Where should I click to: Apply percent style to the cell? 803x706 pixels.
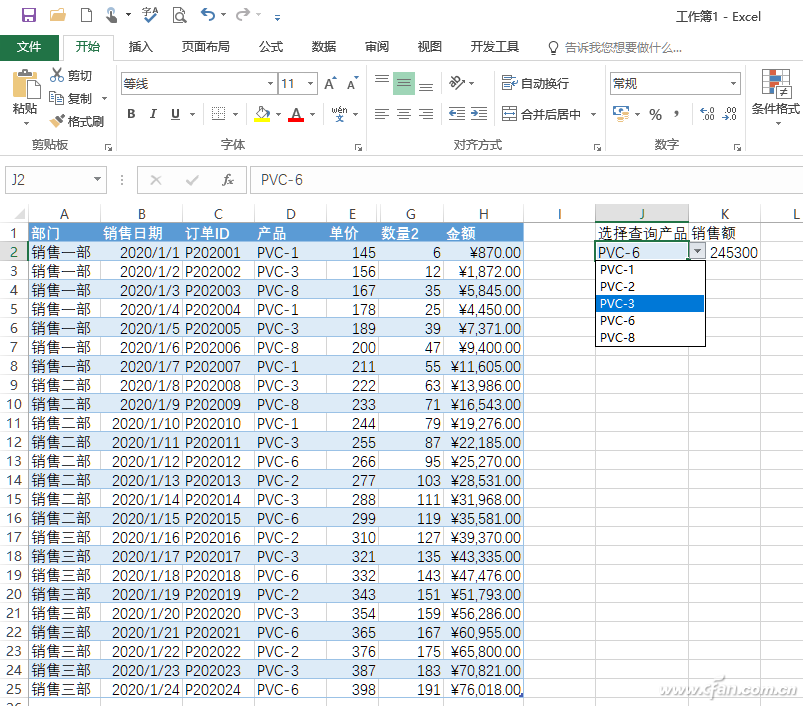tap(655, 114)
